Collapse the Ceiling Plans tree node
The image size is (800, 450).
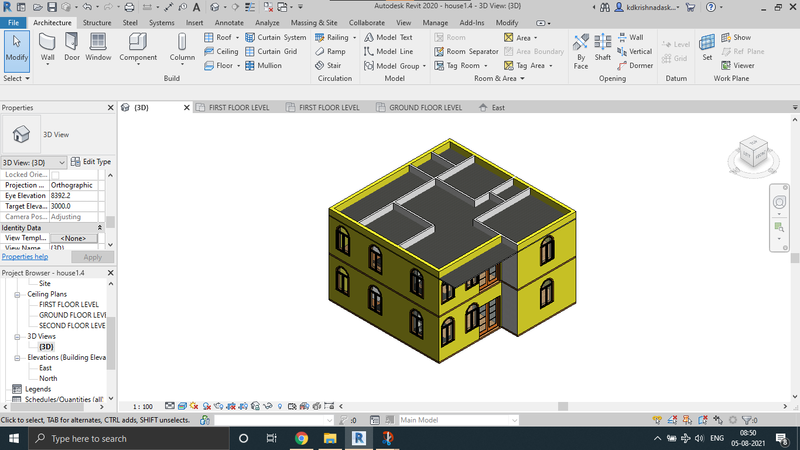click(x=17, y=294)
